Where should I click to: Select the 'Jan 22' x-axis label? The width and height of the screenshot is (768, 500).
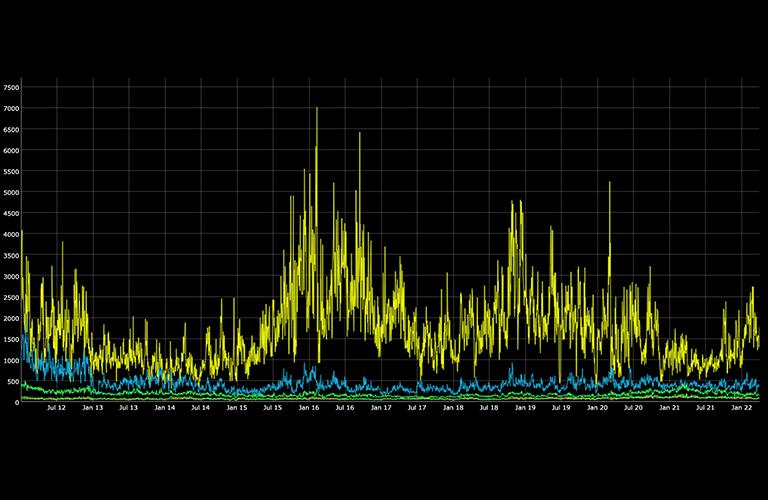click(741, 408)
